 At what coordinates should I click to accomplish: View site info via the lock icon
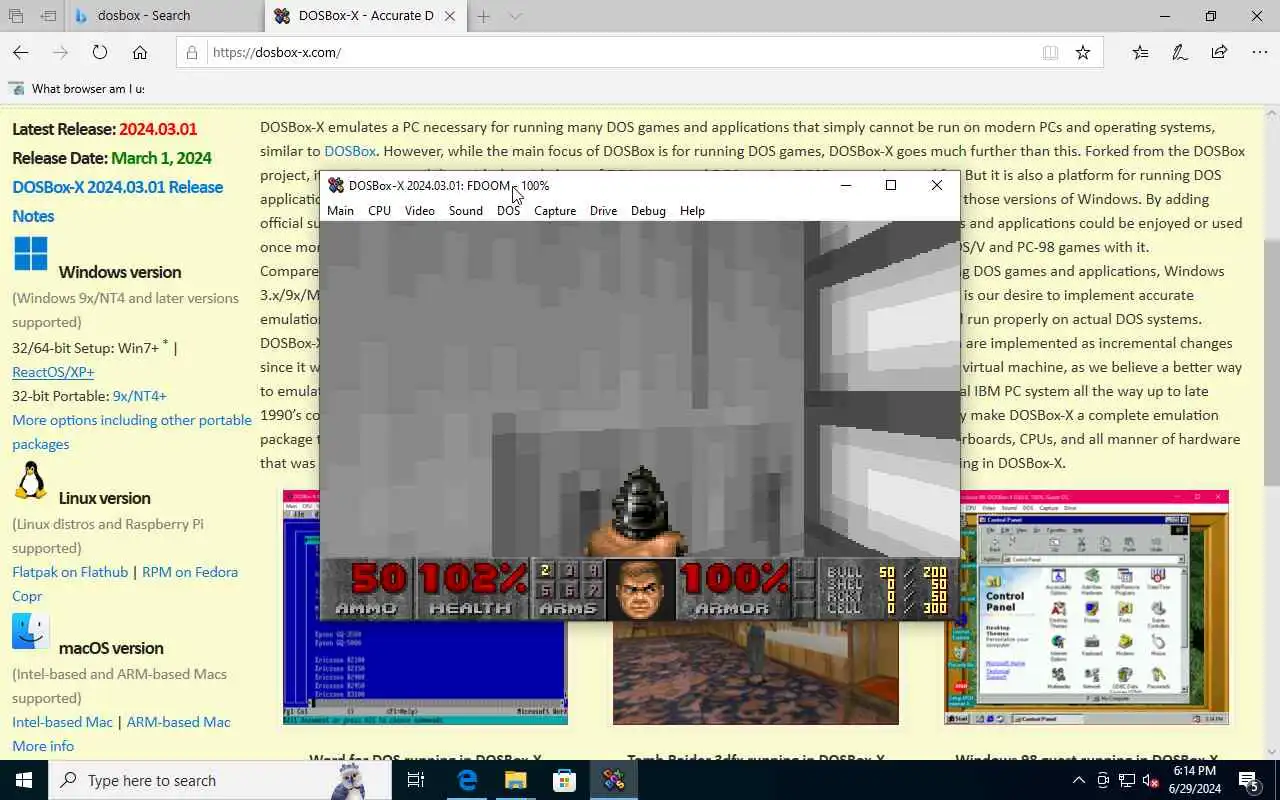click(x=193, y=52)
